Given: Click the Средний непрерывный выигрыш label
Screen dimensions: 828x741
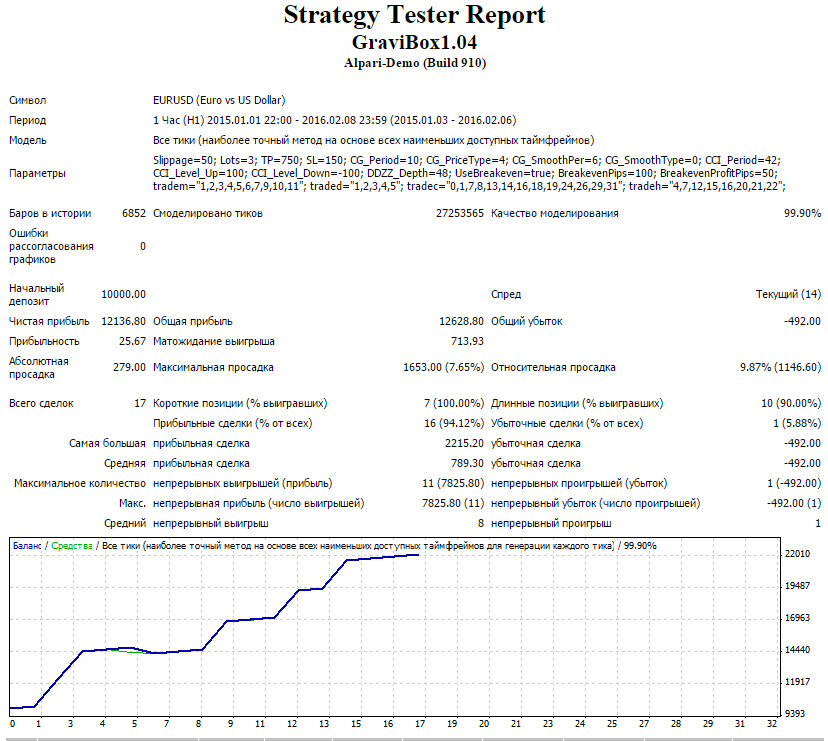Looking at the screenshot, I should point(186,524).
